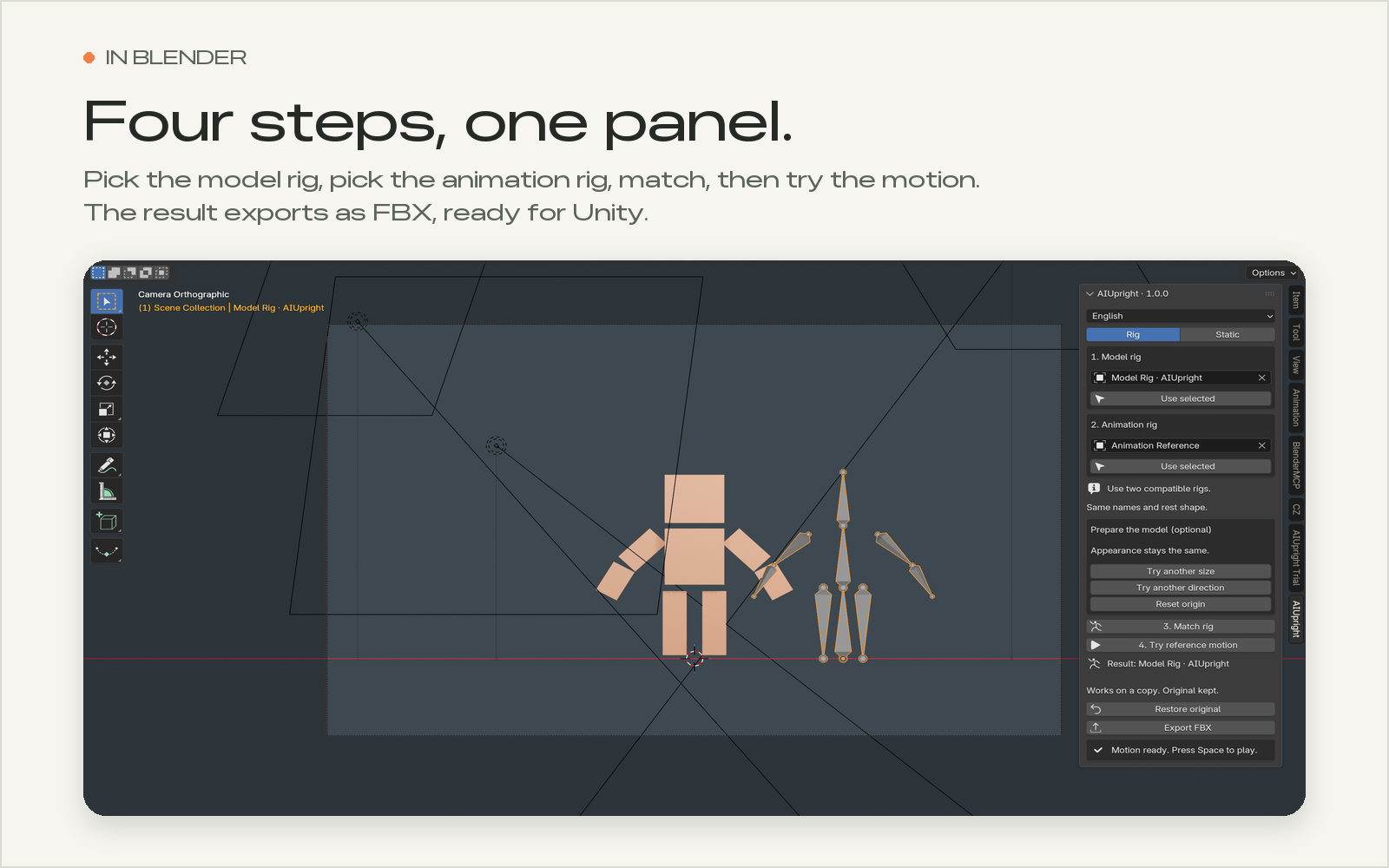
Task: Activate the Add Cube tool
Action: [107, 521]
